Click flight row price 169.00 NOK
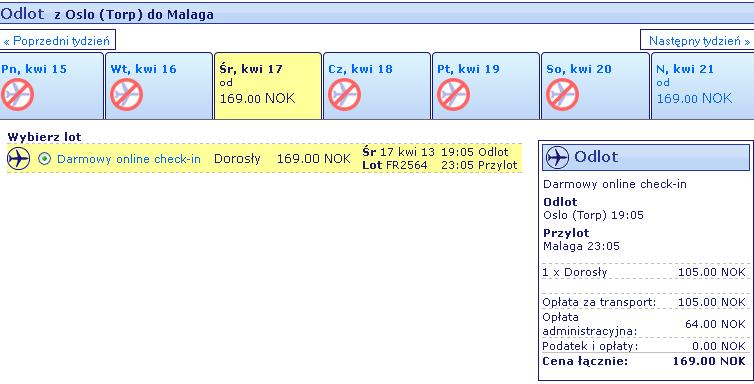Viewport: 754px width, 384px height. [x=314, y=159]
